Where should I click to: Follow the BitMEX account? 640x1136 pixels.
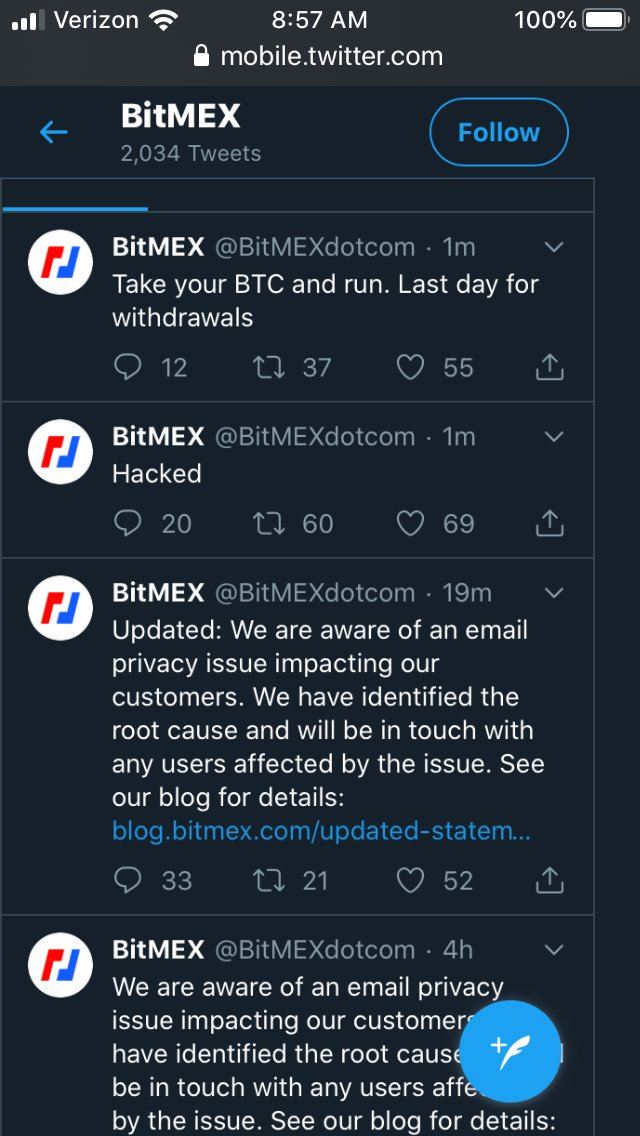click(498, 132)
